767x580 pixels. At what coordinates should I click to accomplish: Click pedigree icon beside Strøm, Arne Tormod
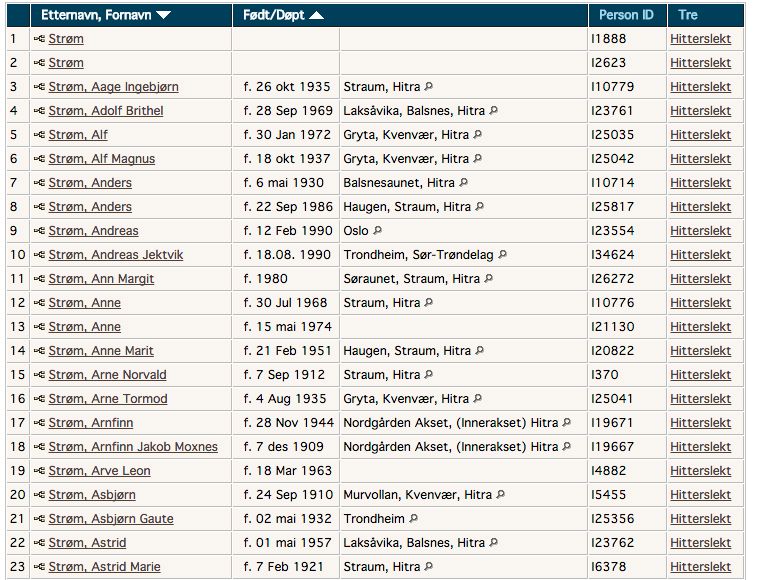point(39,399)
